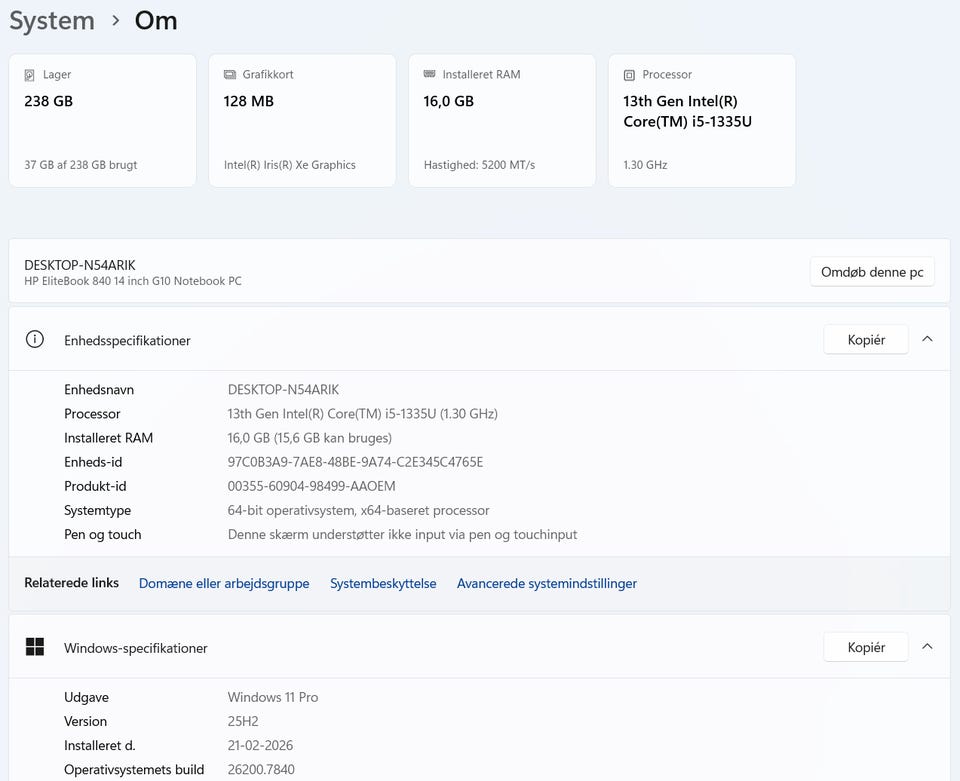Click the Installeret RAM memory icon
Viewport: 960px width, 781px height.
pyautogui.click(x=430, y=75)
